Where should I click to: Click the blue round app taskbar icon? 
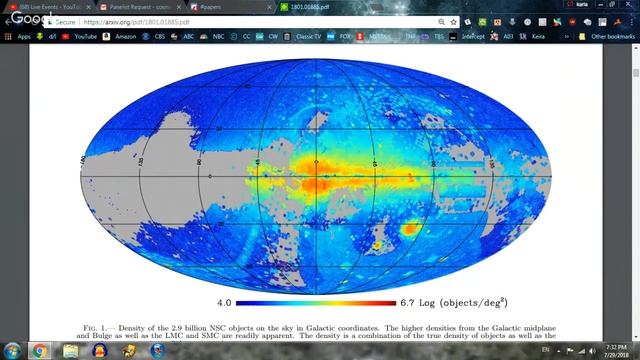coord(158,351)
